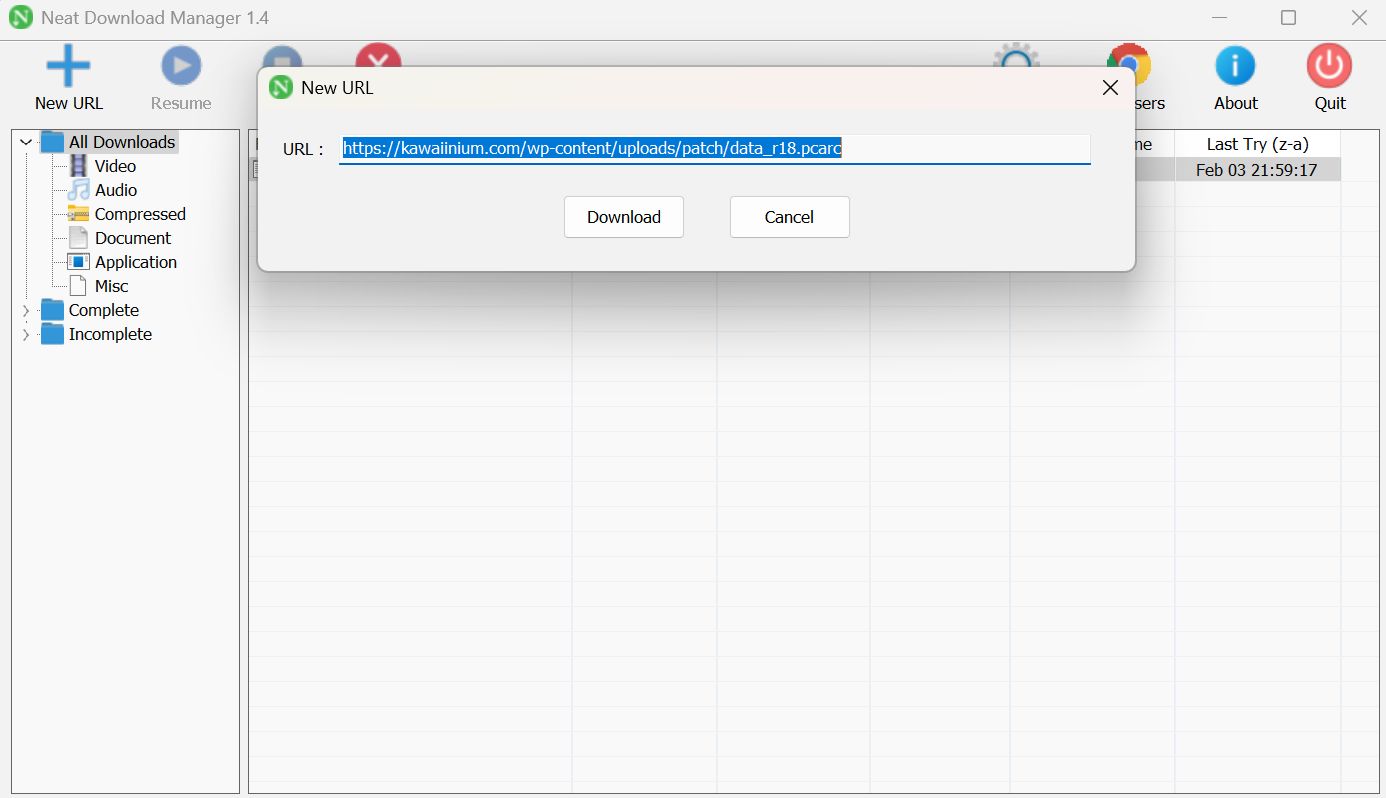Click the URL input field

tap(714, 149)
